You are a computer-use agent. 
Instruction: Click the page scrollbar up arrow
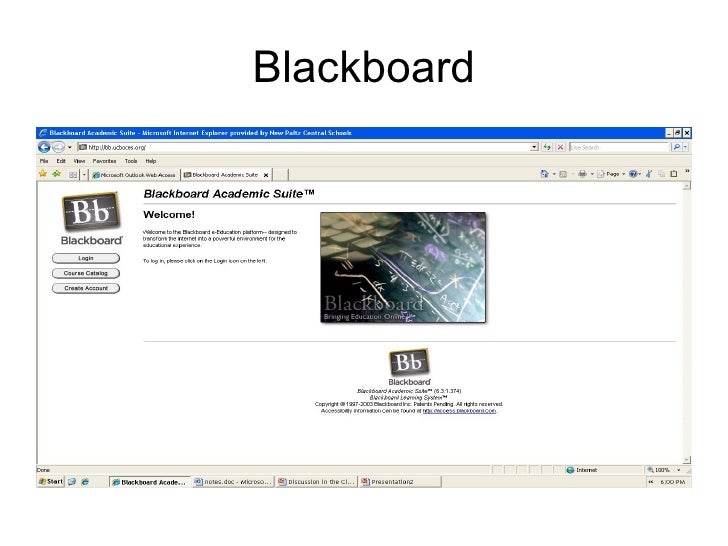pyautogui.click(x=687, y=186)
